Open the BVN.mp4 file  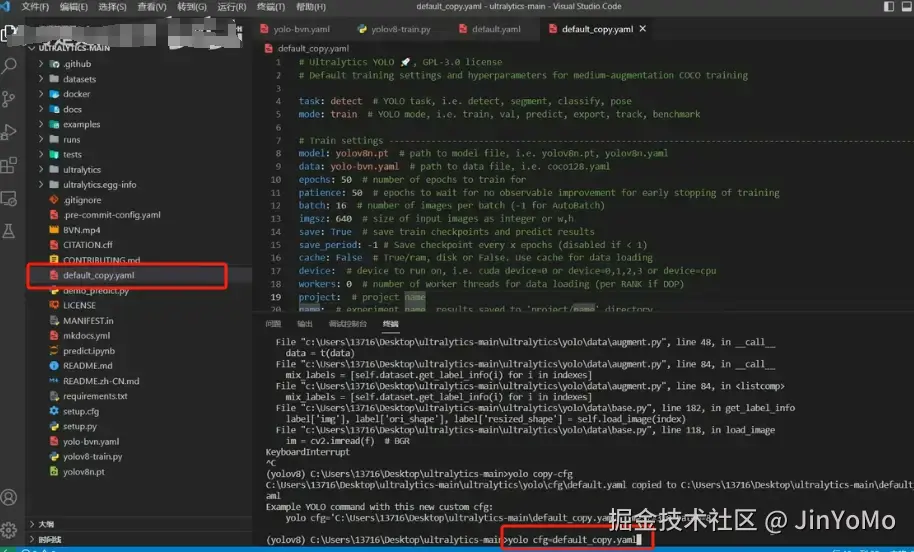click(x=82, y=230)
